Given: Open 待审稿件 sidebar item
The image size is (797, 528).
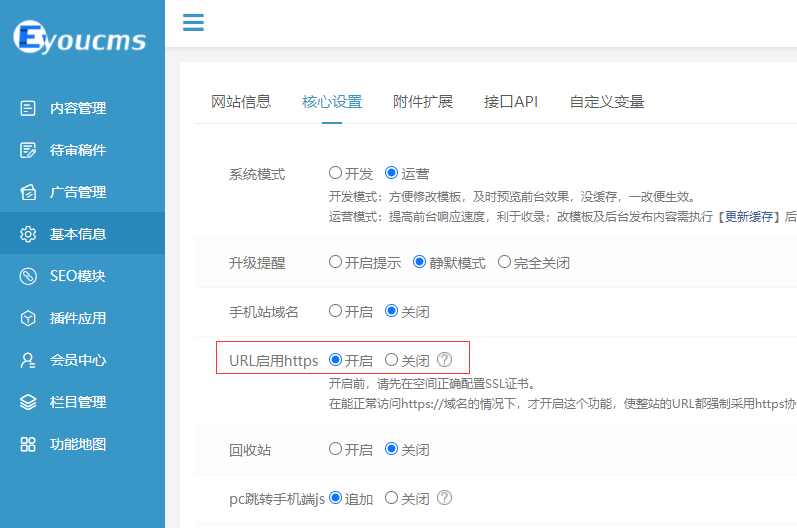Looking at the screenshot, I should (x=77, y=150).
